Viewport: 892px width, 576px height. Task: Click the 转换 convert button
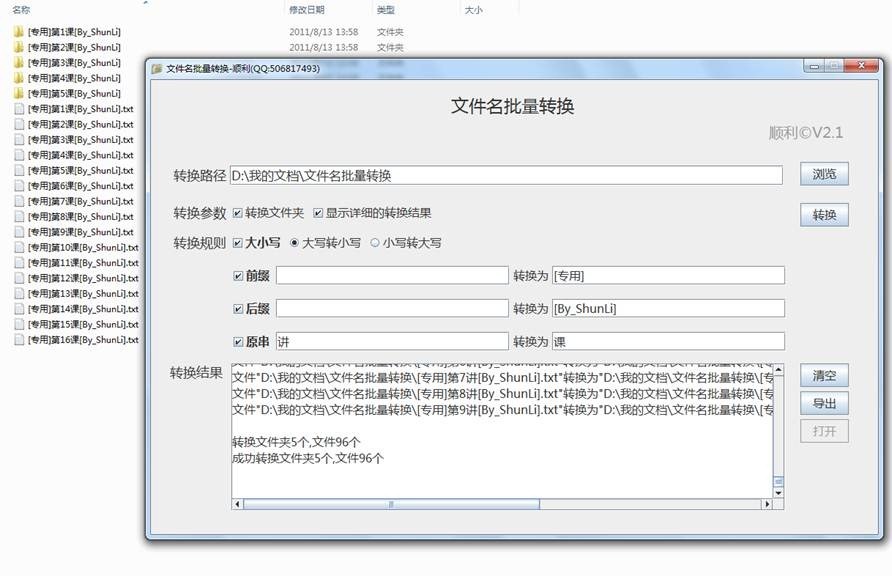[x=824, y=215]
